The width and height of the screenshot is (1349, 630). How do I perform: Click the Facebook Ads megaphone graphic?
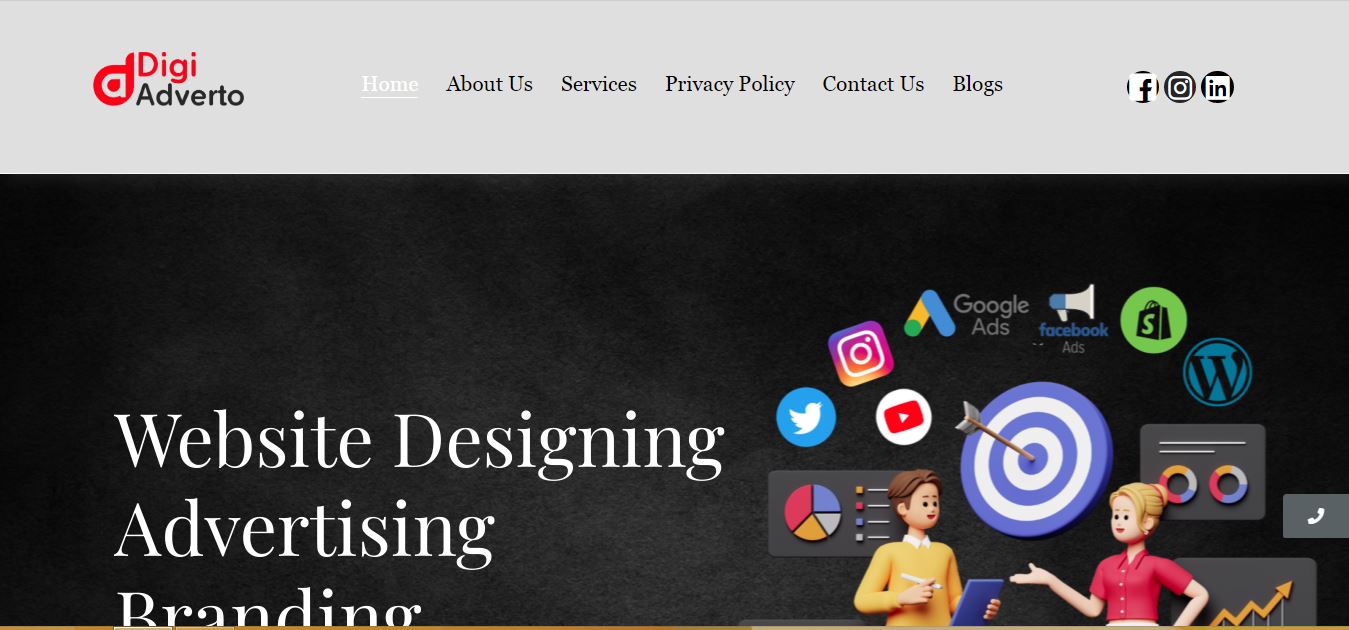click(1074, 319)
